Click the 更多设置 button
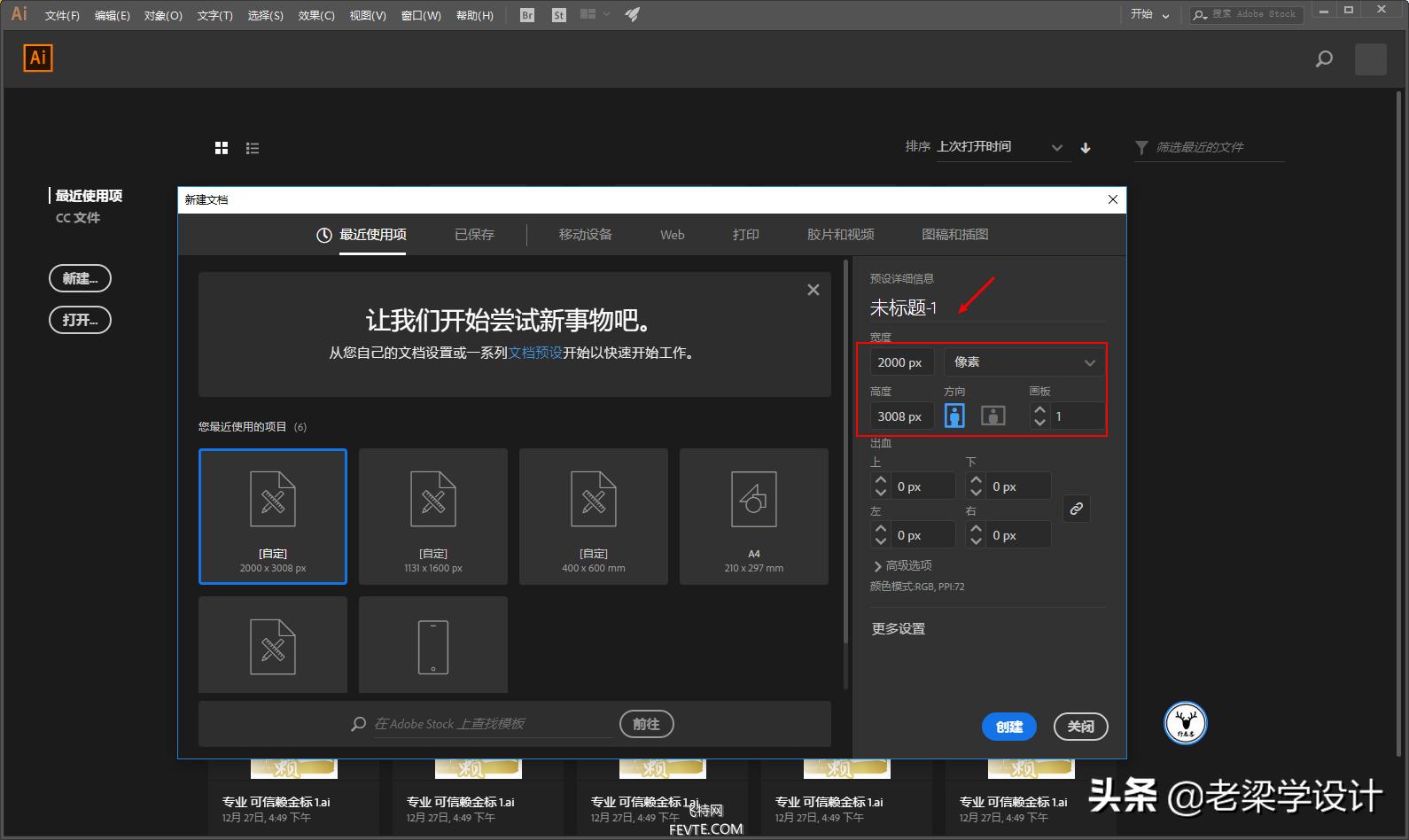The width and height of the screenshot is (1409, 840). point(898,629)
